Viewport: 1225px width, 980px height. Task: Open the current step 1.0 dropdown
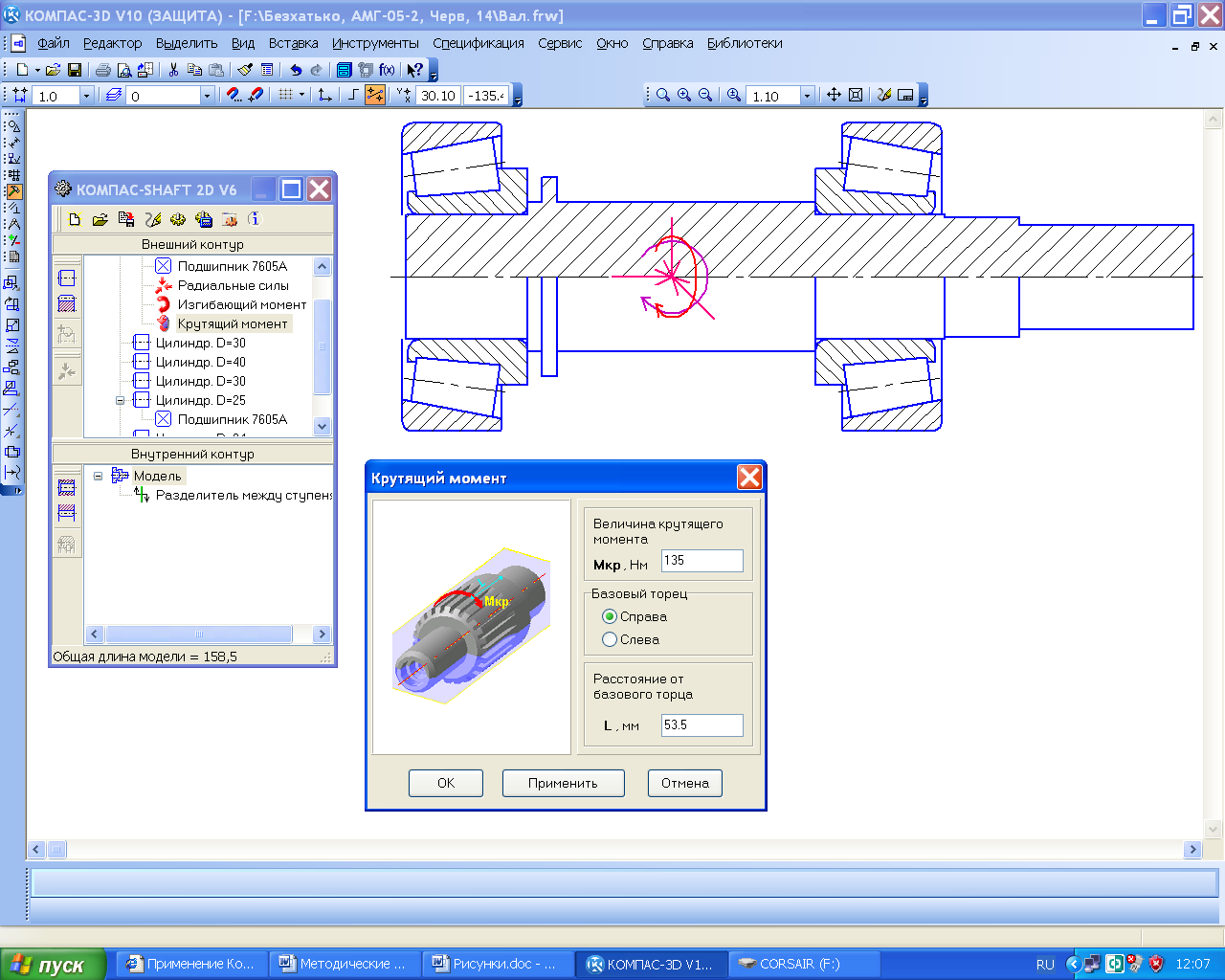point(86,96)
